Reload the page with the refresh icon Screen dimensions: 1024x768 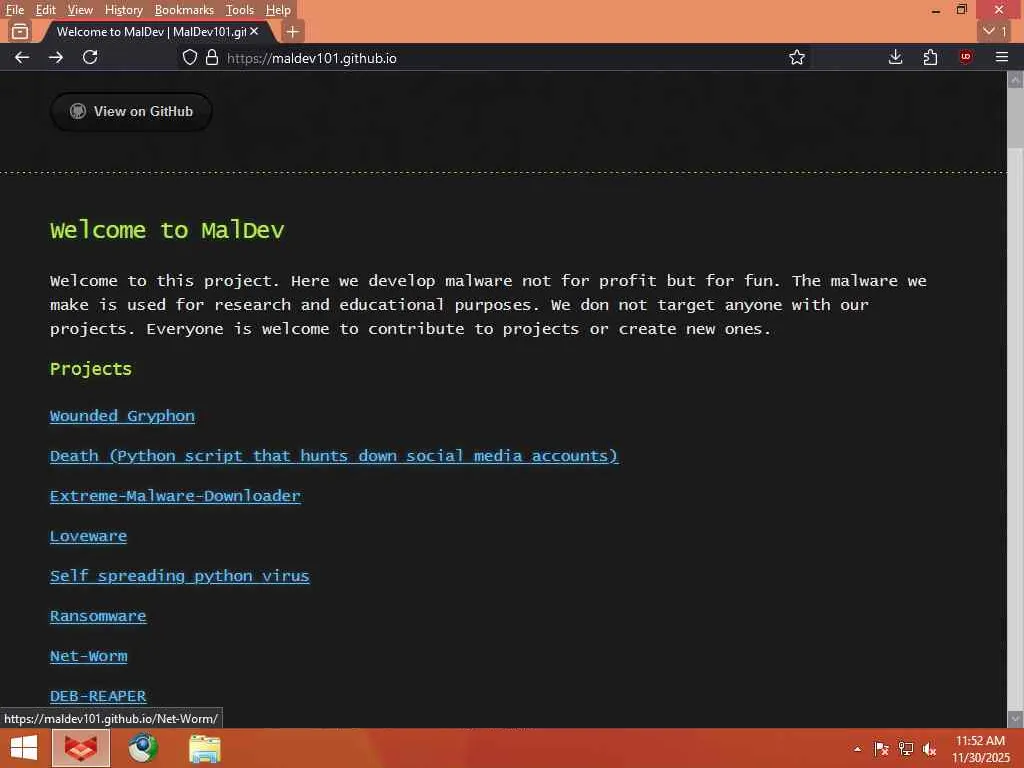[90, 57]
